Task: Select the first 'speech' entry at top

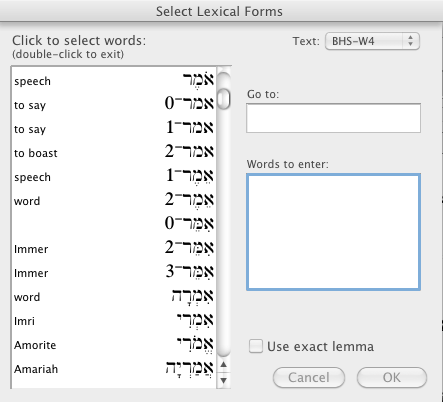Action: pos(114,81)
